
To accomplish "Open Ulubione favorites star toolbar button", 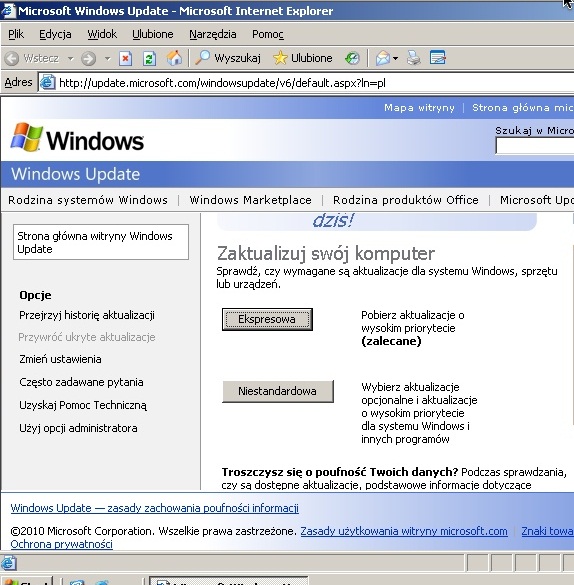I will pos(302,58).
